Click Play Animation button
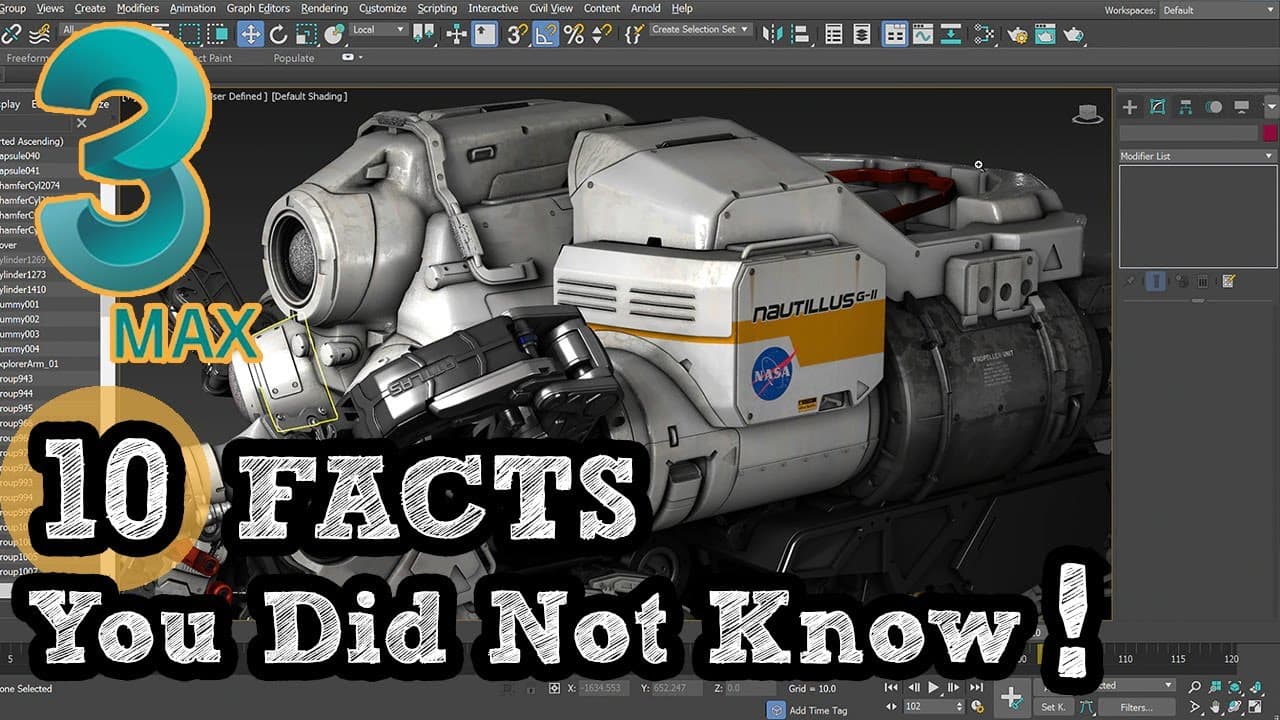 [x=934, y=688]
